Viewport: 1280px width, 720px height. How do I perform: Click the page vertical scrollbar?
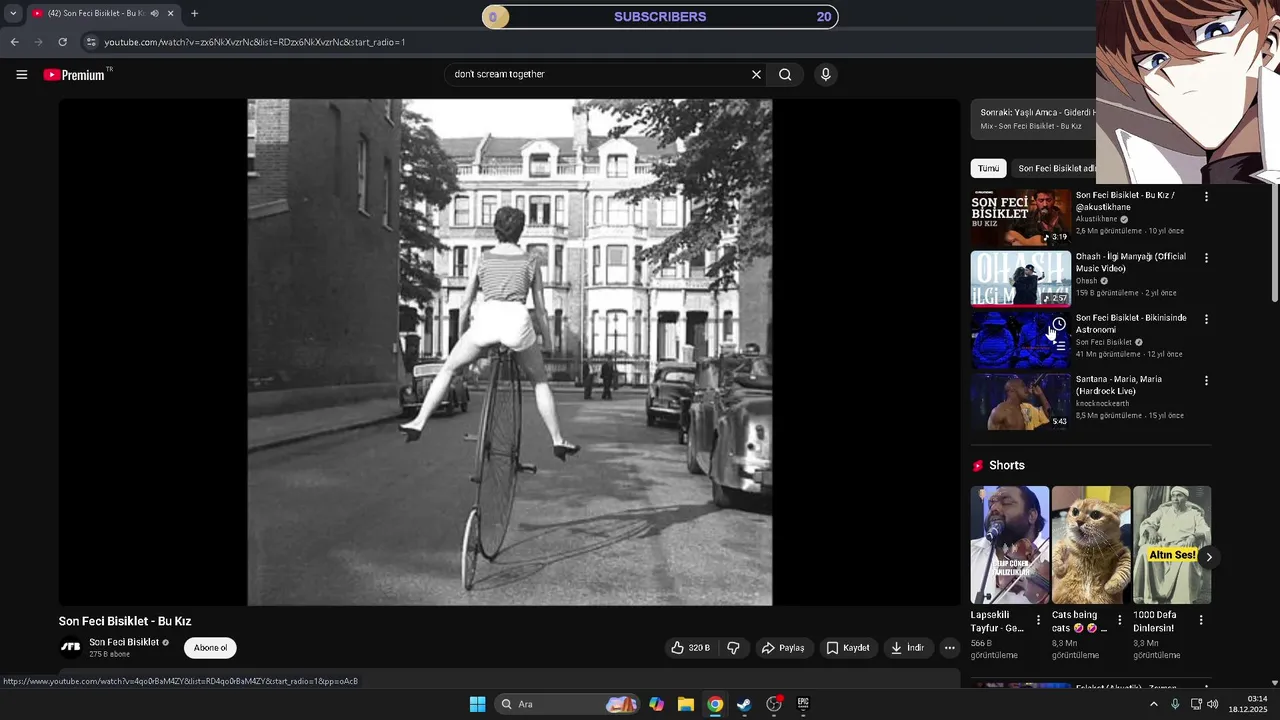coord(1274,240)
